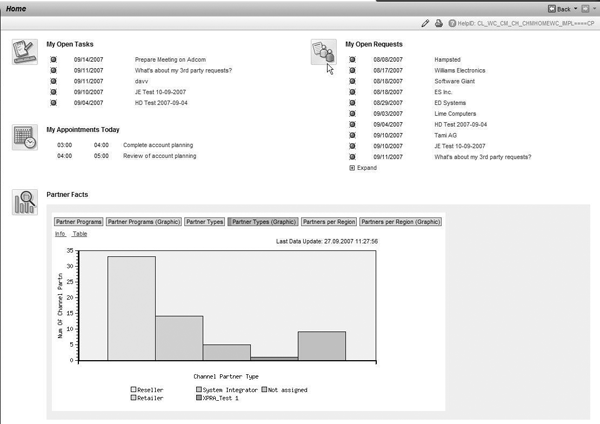Switch to Partner Programs tab
The image size is (600, 424).
point(78,222)
